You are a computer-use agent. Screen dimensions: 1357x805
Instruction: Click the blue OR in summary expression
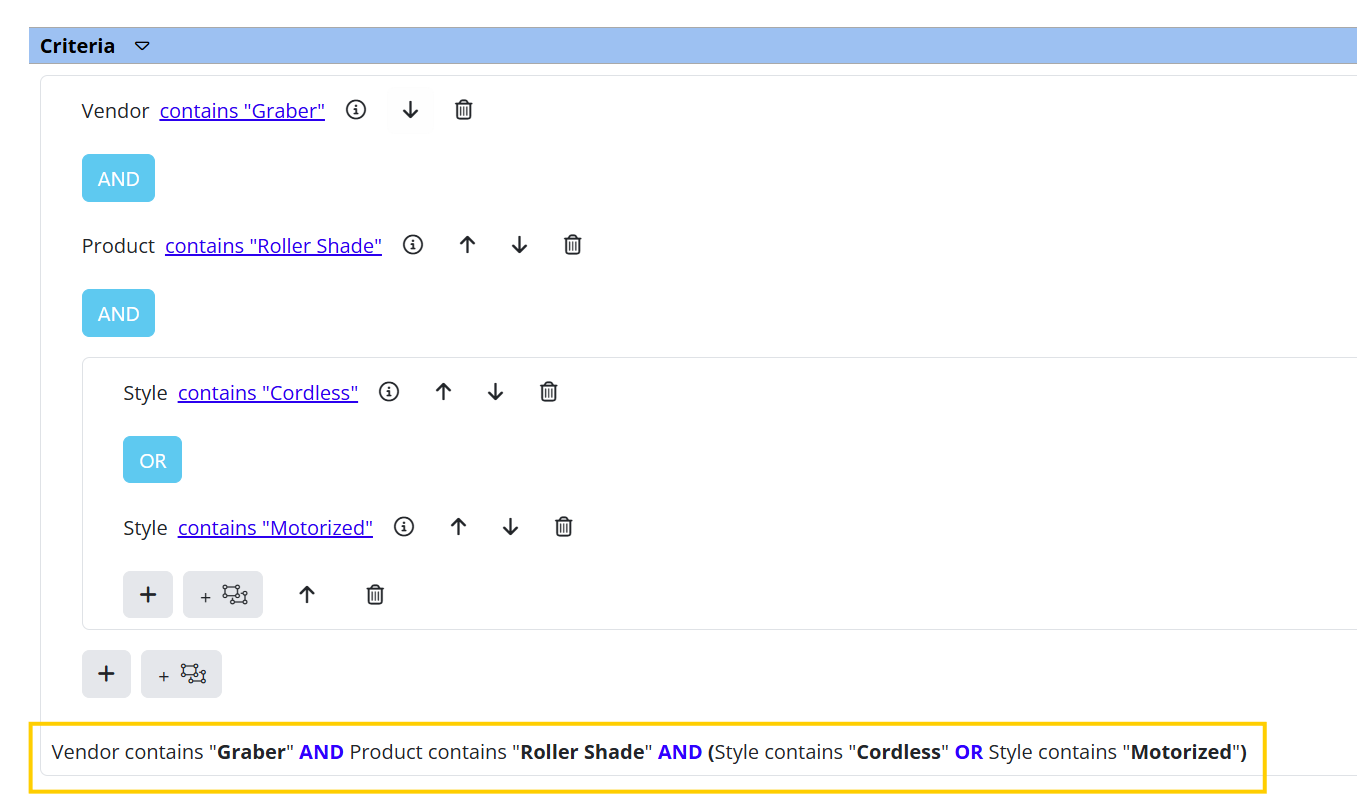pyautogui.click(x=969, y=752)
